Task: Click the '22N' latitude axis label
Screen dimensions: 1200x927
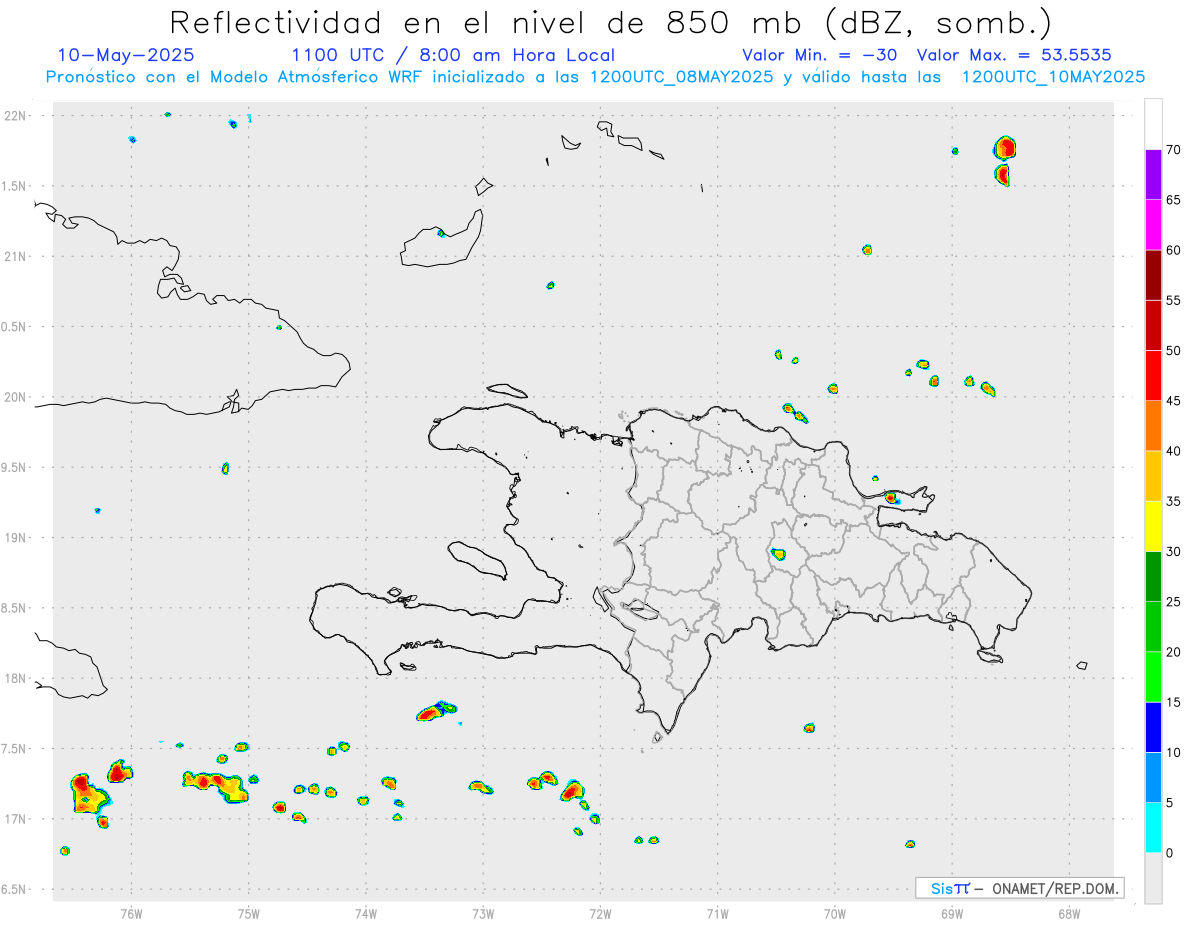Action: click(15, 116)
